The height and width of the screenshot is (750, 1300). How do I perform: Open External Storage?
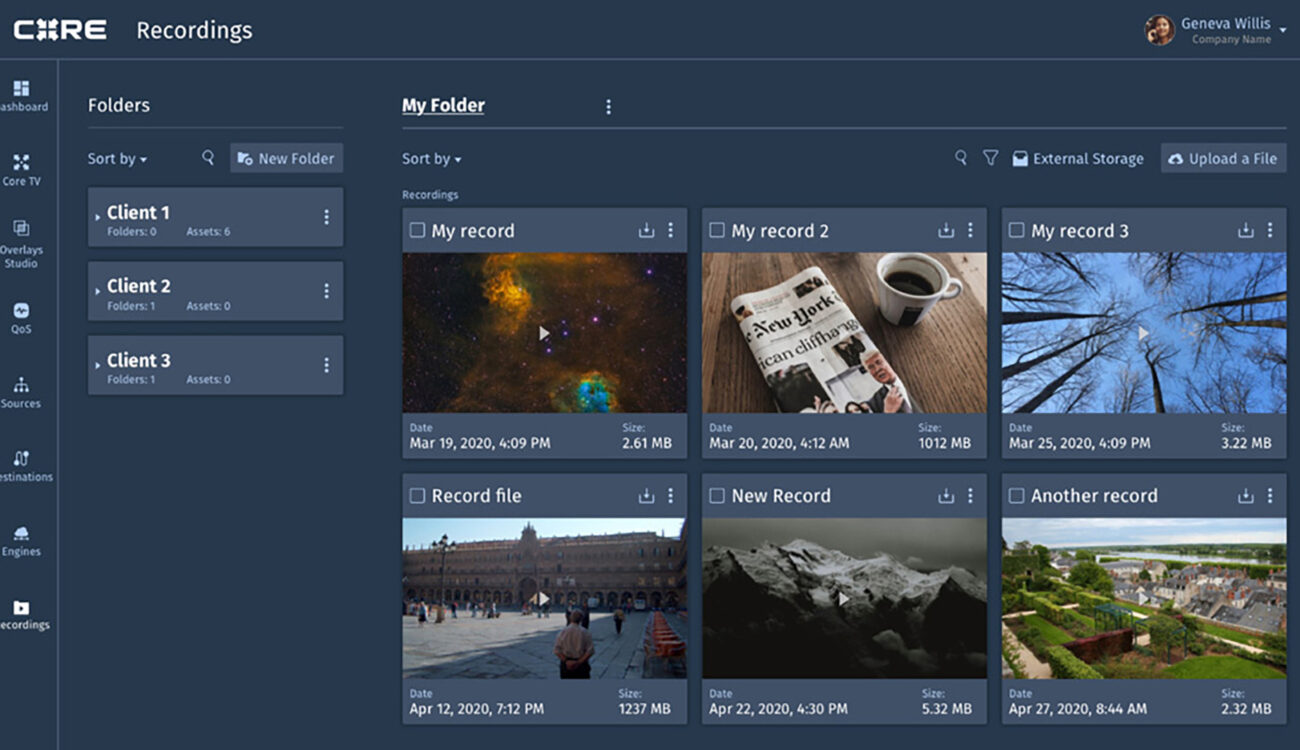click(1077, 158)
